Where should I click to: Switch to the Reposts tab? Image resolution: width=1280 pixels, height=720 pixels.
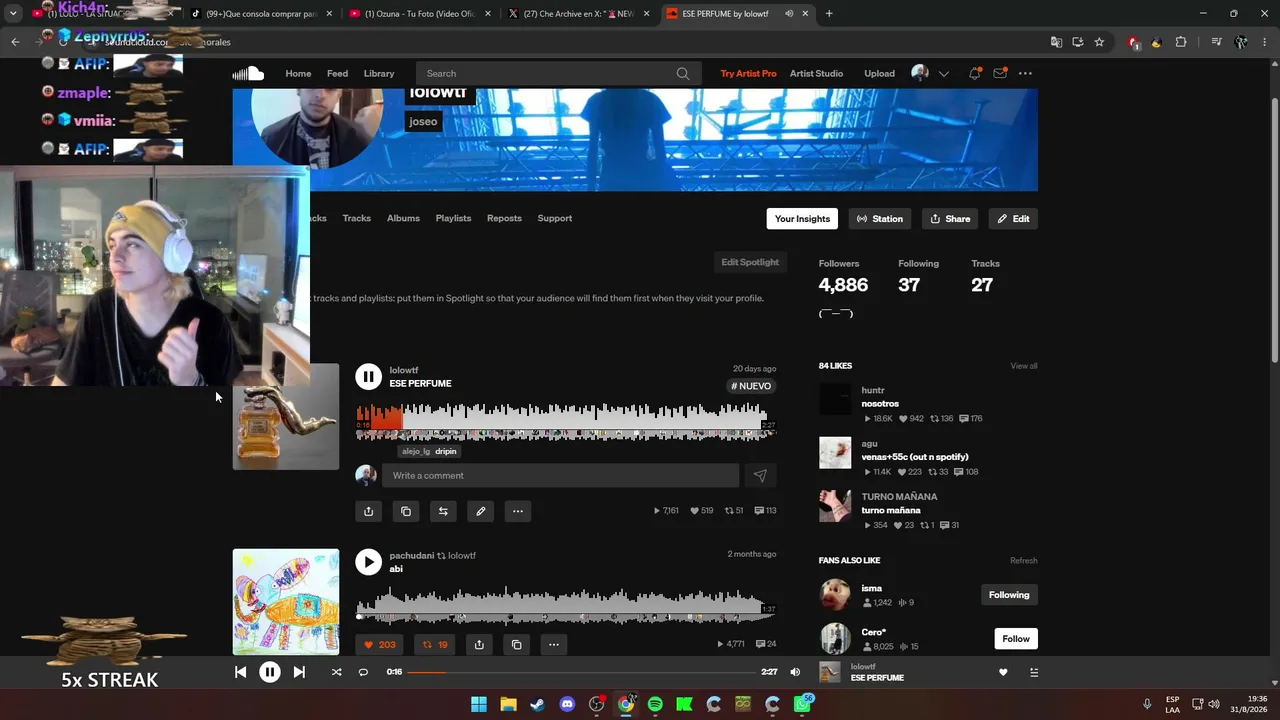[504, 218]
